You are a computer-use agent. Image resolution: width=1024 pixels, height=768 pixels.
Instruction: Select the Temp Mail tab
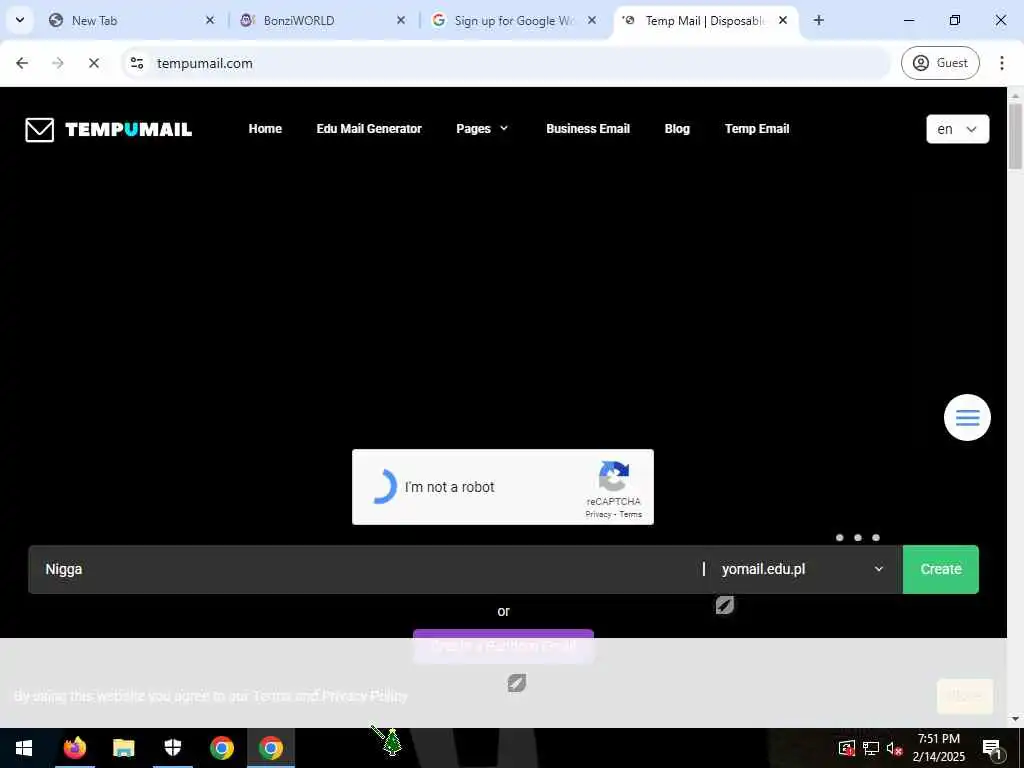pyautogui.click(x=704, y=20)
